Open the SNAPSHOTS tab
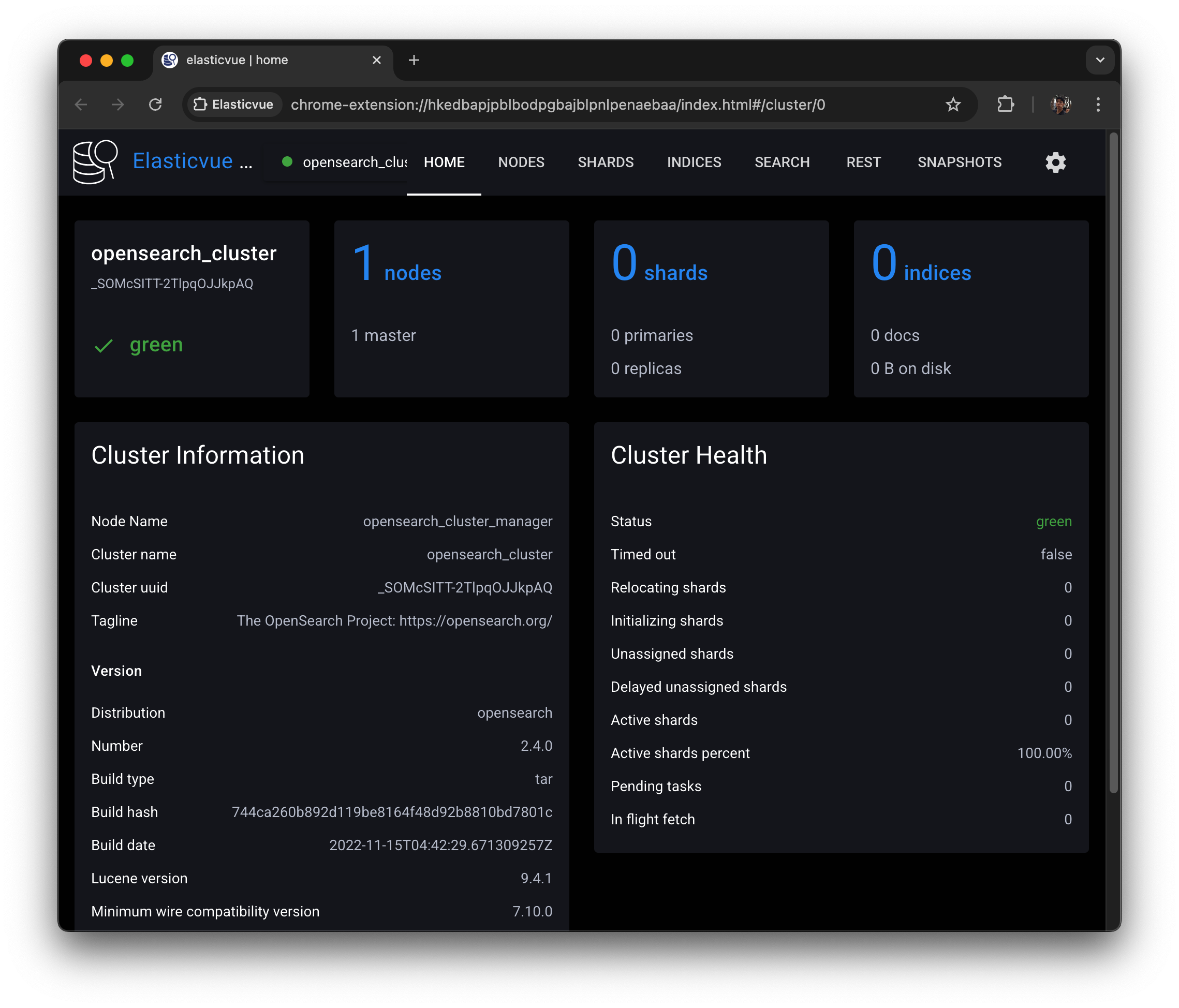 (959, 162)
